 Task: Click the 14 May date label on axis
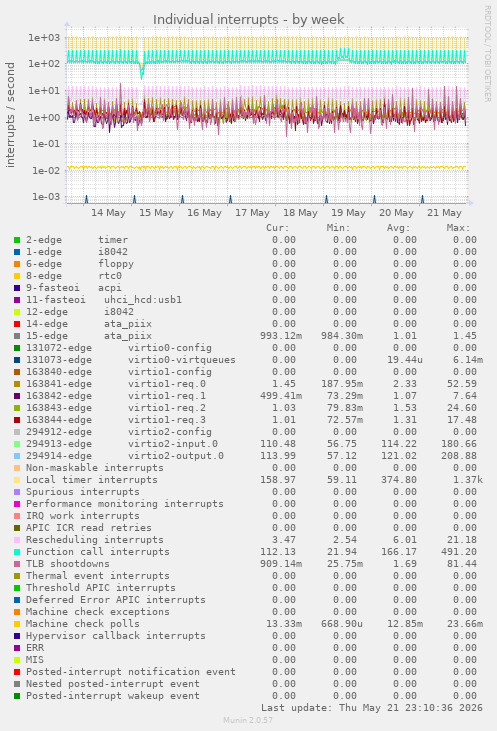pyautogui.click(x=108, y=213)
